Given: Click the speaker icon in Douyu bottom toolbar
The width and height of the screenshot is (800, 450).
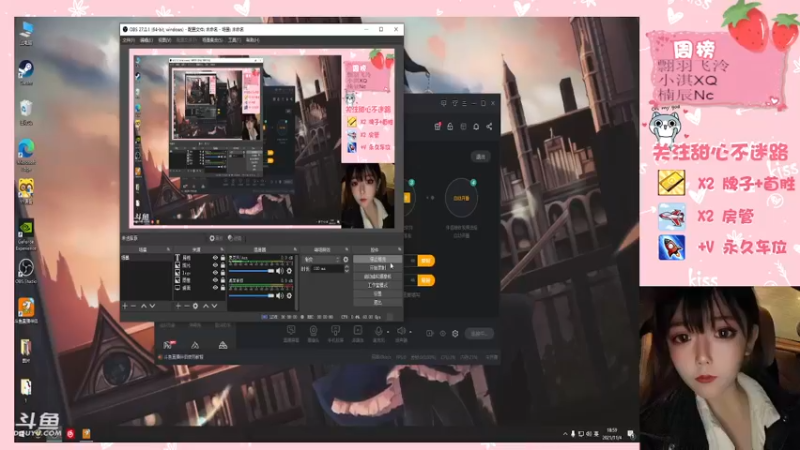Looking at the screenshot, I should 402,331.
